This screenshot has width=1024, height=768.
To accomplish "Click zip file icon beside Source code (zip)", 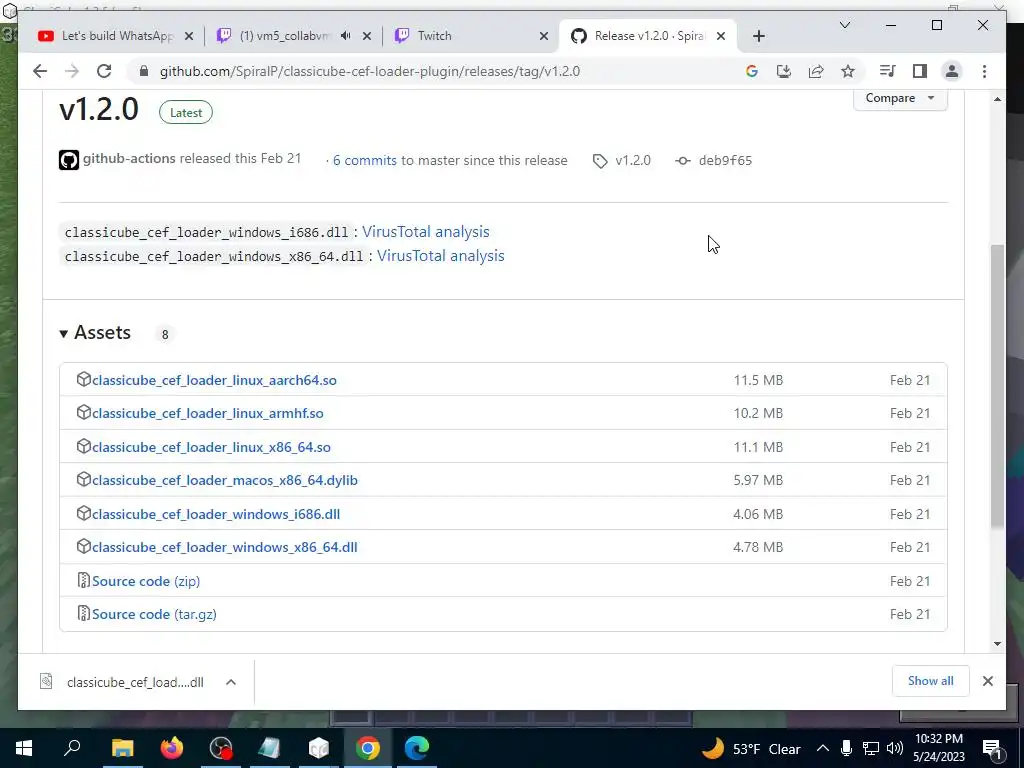I will tap(84, 580).
